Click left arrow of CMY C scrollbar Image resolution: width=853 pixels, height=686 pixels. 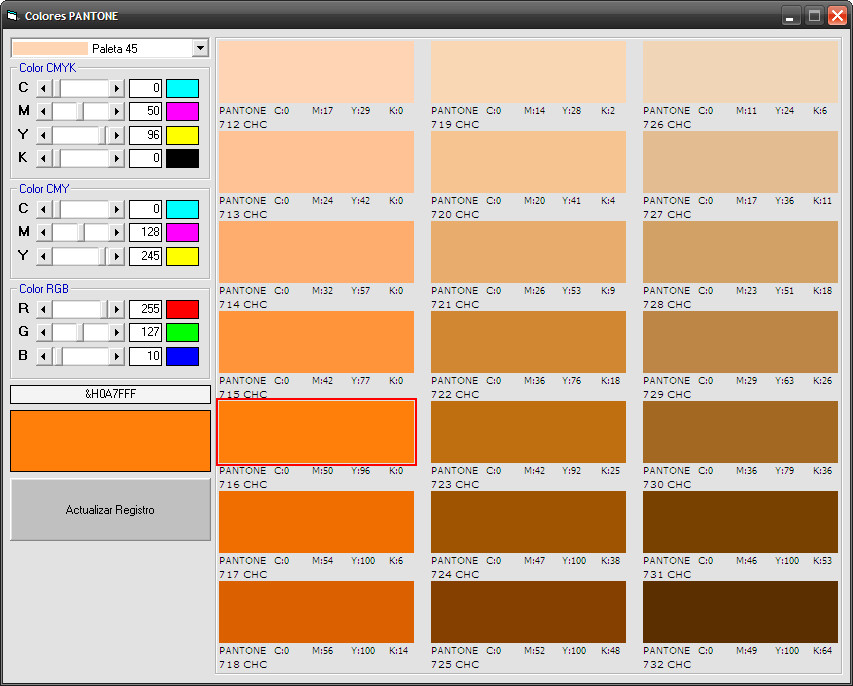[44, 209]
